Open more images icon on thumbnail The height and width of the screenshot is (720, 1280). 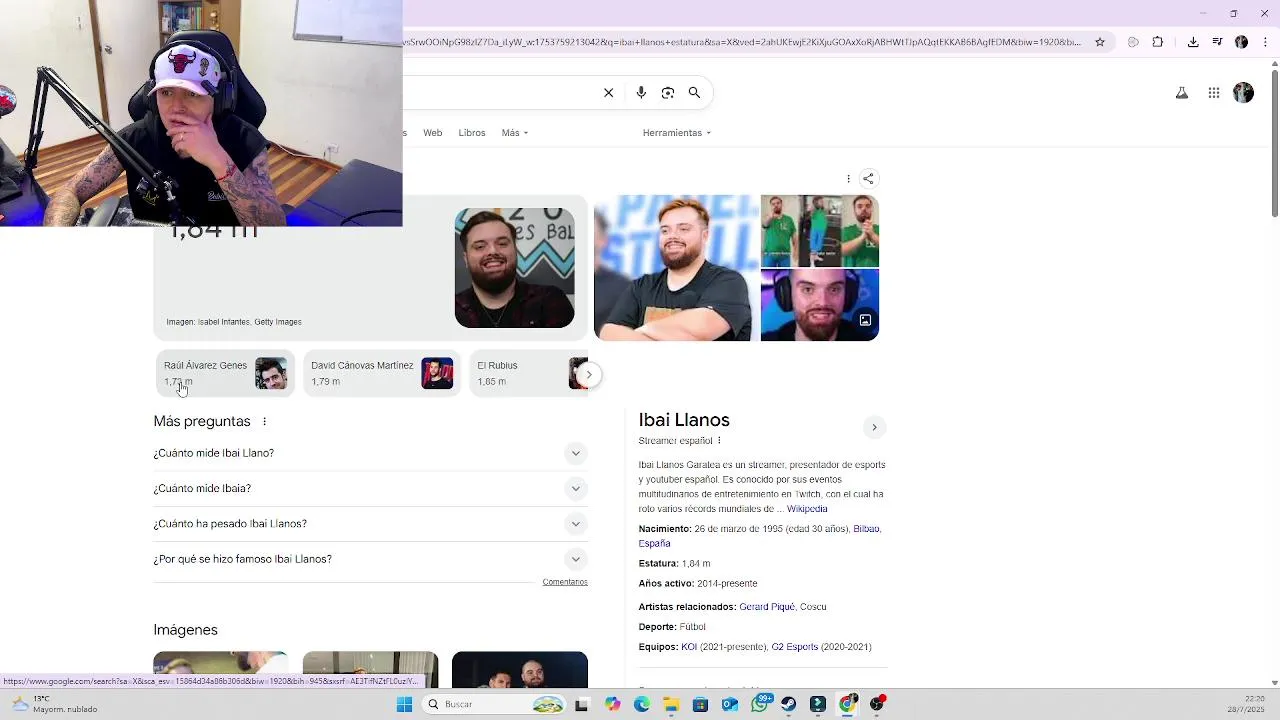[x=865, y=320]
